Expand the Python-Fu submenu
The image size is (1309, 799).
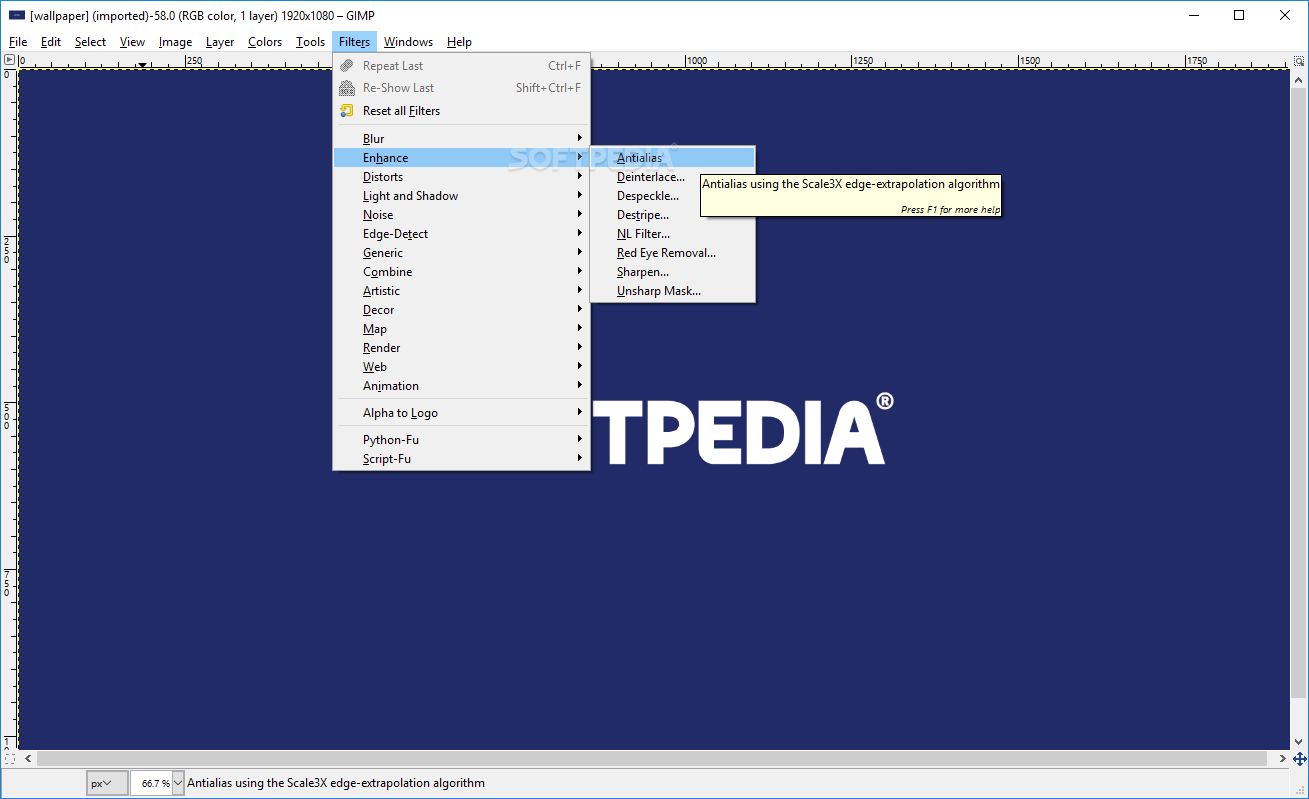click(x=461, y=440)
